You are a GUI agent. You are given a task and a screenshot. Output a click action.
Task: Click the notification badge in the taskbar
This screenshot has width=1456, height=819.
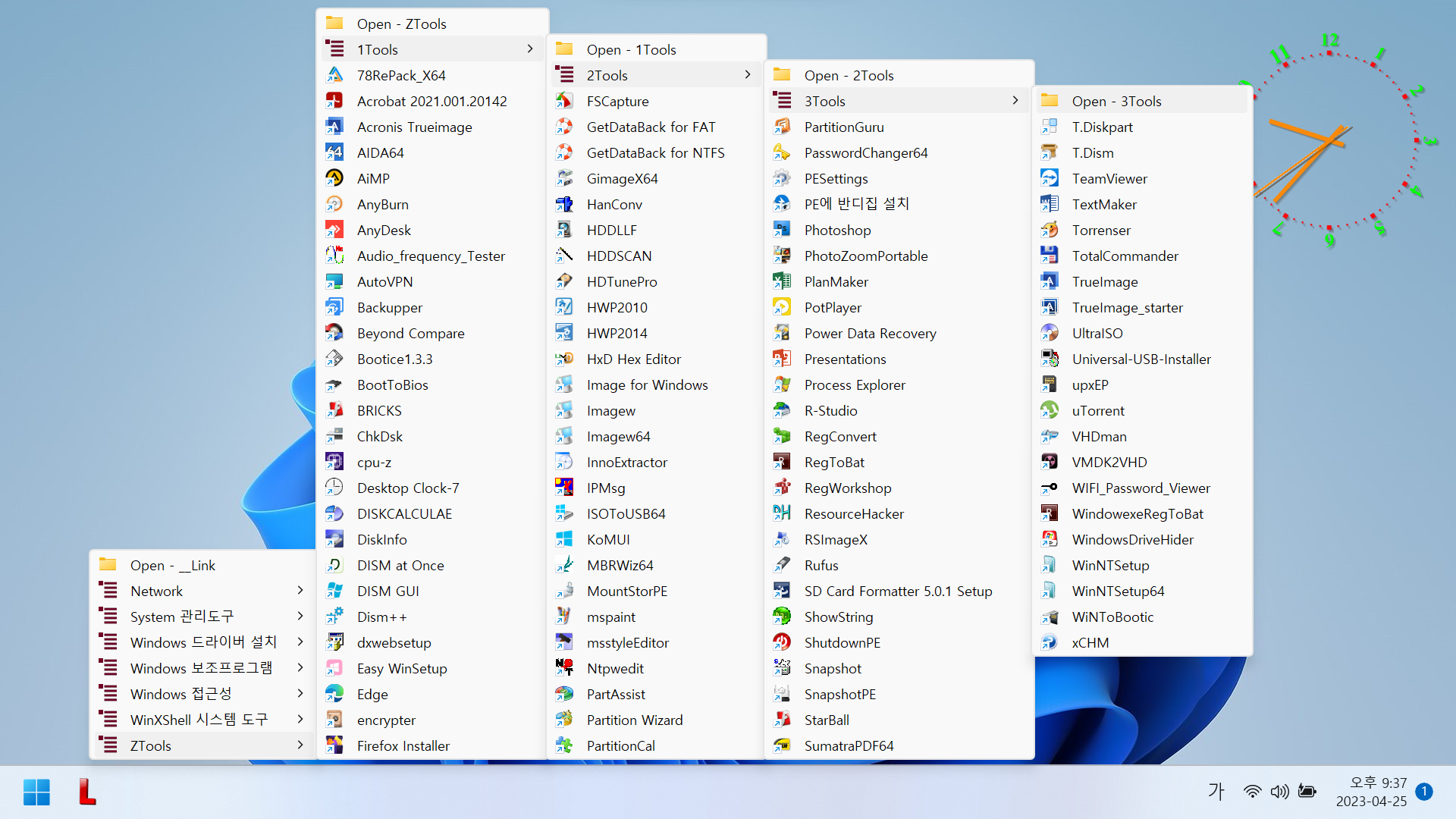pos(1424,792)
